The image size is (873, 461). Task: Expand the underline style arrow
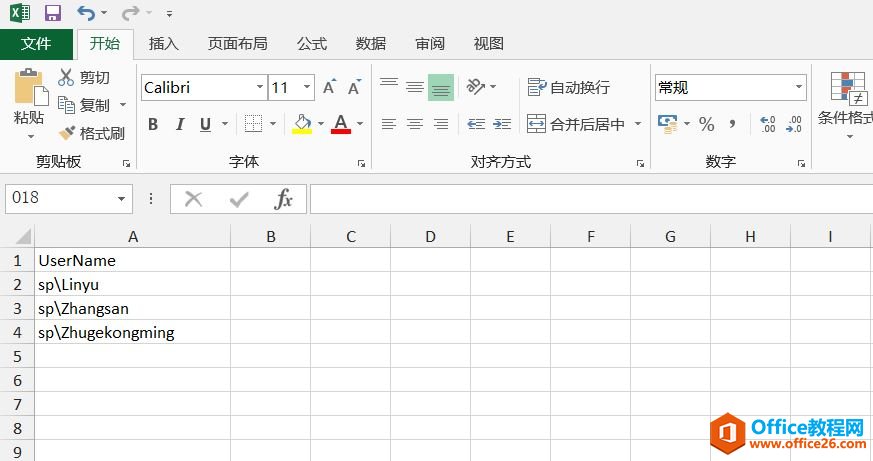pyautogui.click(x=225, y=124)
